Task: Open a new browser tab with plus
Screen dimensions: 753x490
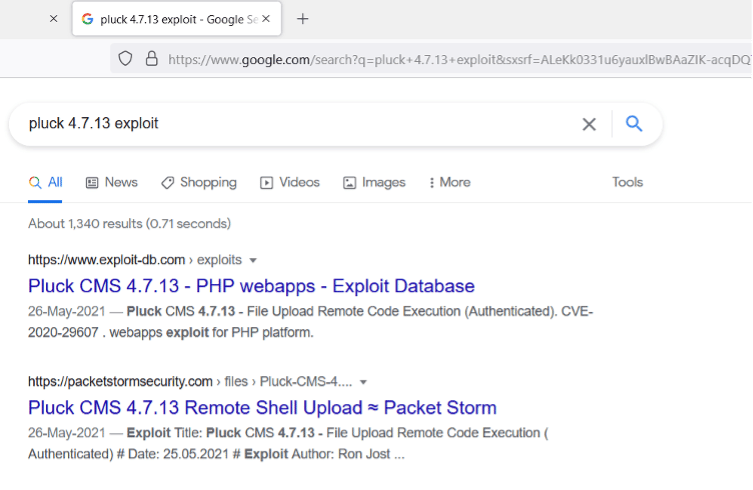Action: tap(303, 19)
